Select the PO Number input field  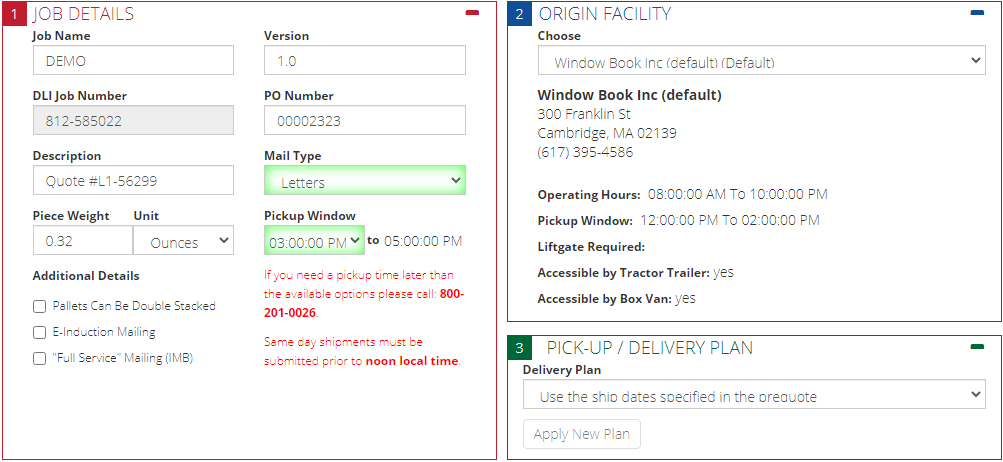(365, 120)
